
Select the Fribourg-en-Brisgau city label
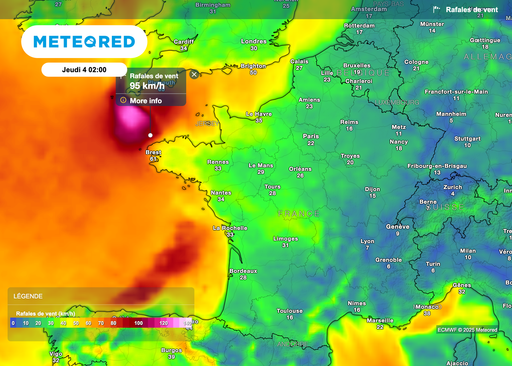coord(437,166)
